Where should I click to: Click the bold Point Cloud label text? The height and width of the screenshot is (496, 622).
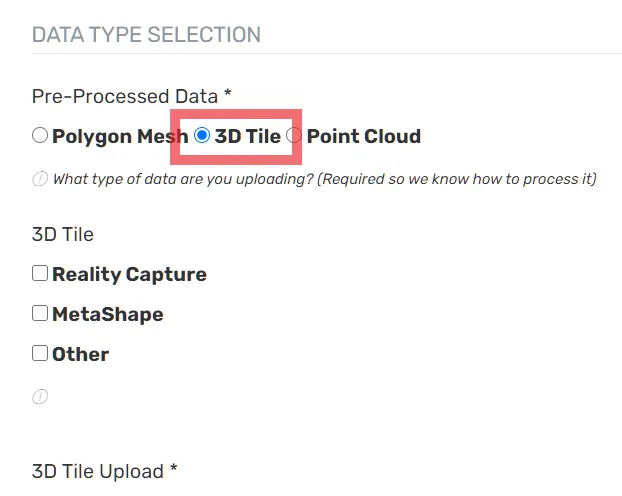coord(364,136)
